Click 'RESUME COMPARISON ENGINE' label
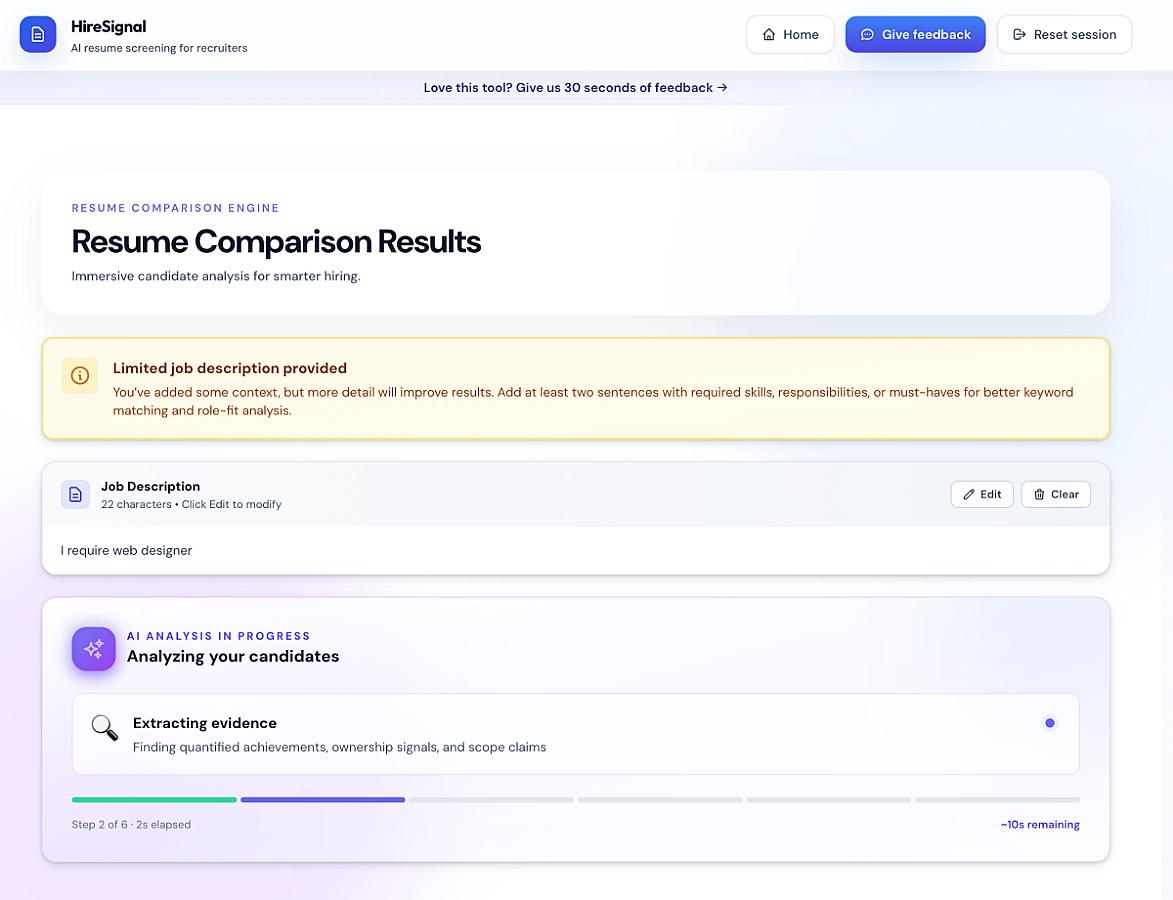 tap(175, 208)
